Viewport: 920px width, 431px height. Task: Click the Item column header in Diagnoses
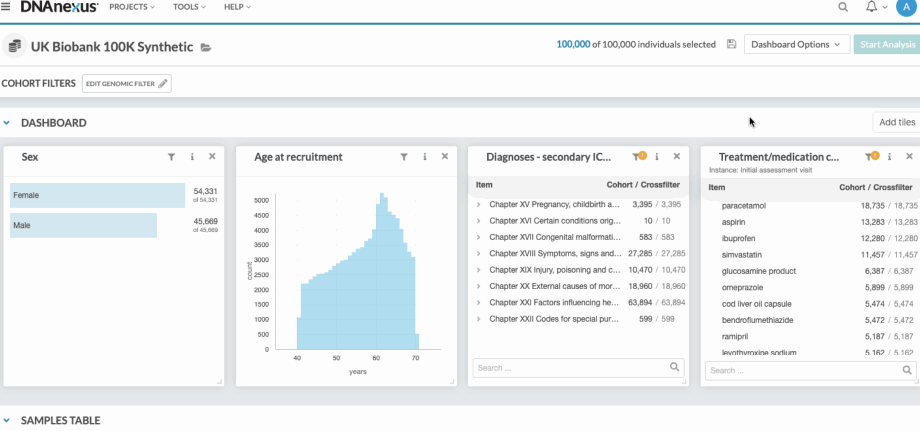pos(484,185)
